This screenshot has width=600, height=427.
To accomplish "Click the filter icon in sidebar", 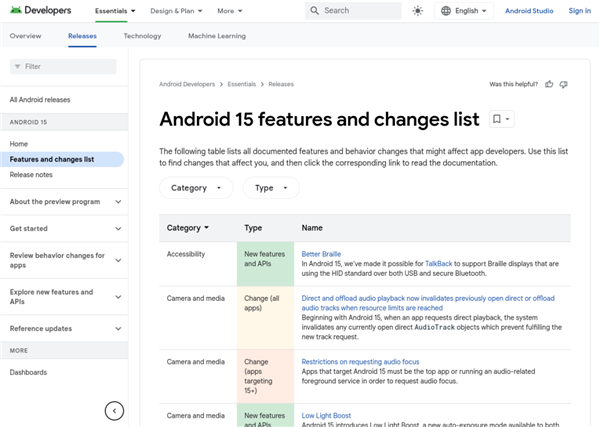I will coord(17,66).
